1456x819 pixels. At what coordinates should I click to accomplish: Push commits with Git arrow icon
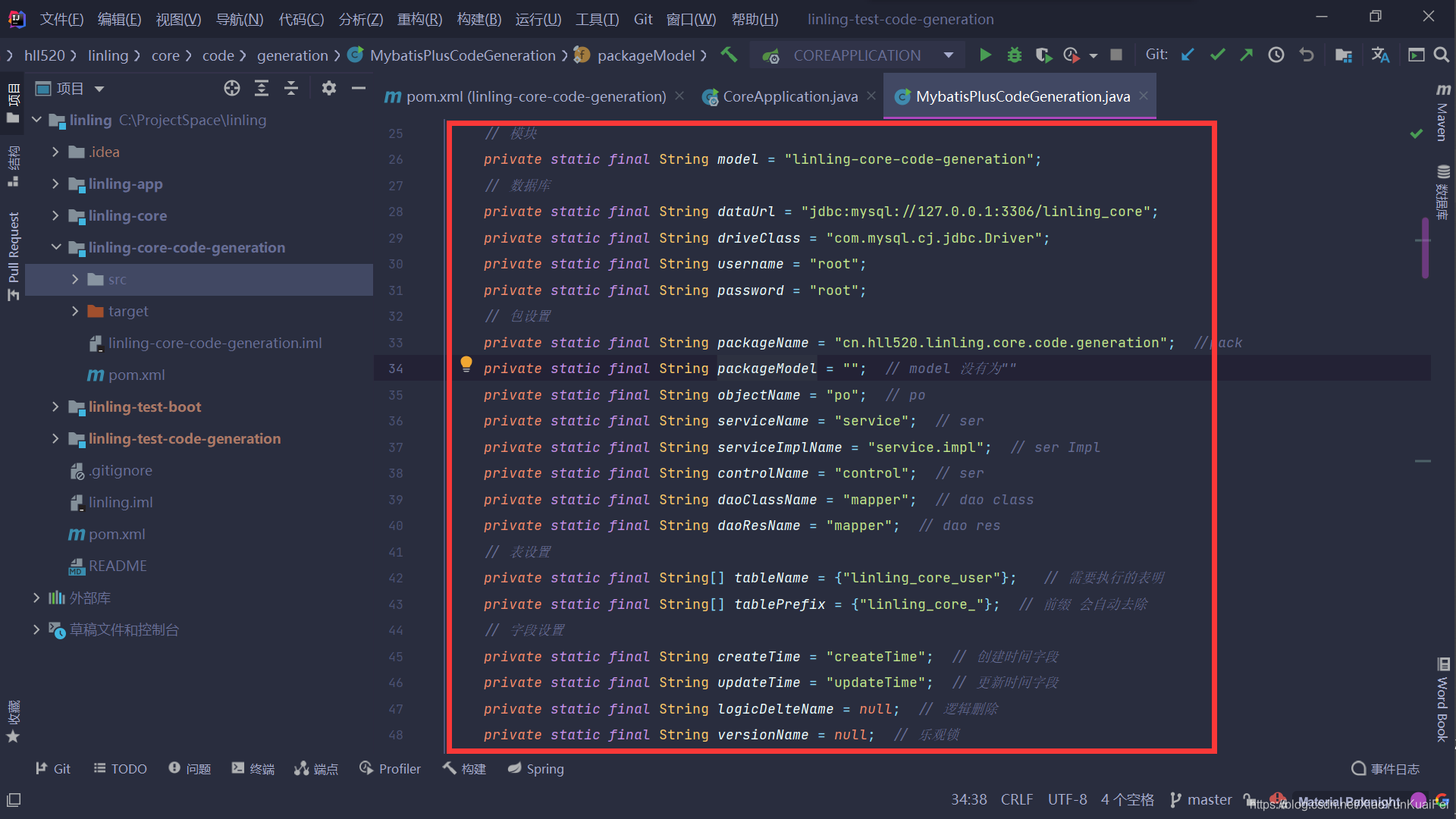pos(1247,55)
